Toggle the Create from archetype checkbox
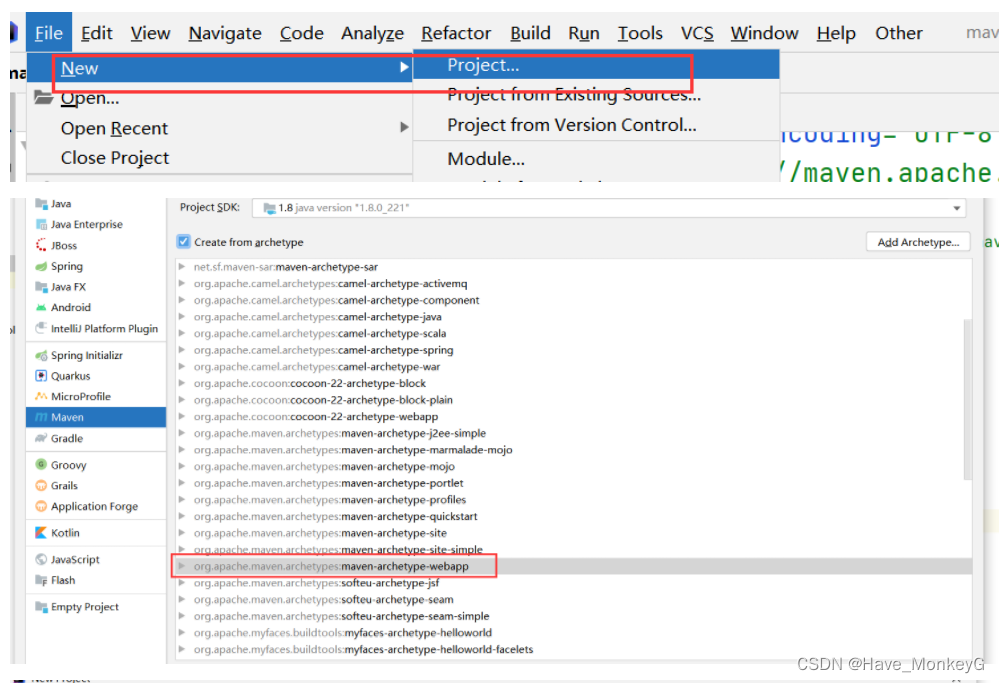Image resolution: width=999 pixels, height=683 pixels. click(x=183, y=241)
